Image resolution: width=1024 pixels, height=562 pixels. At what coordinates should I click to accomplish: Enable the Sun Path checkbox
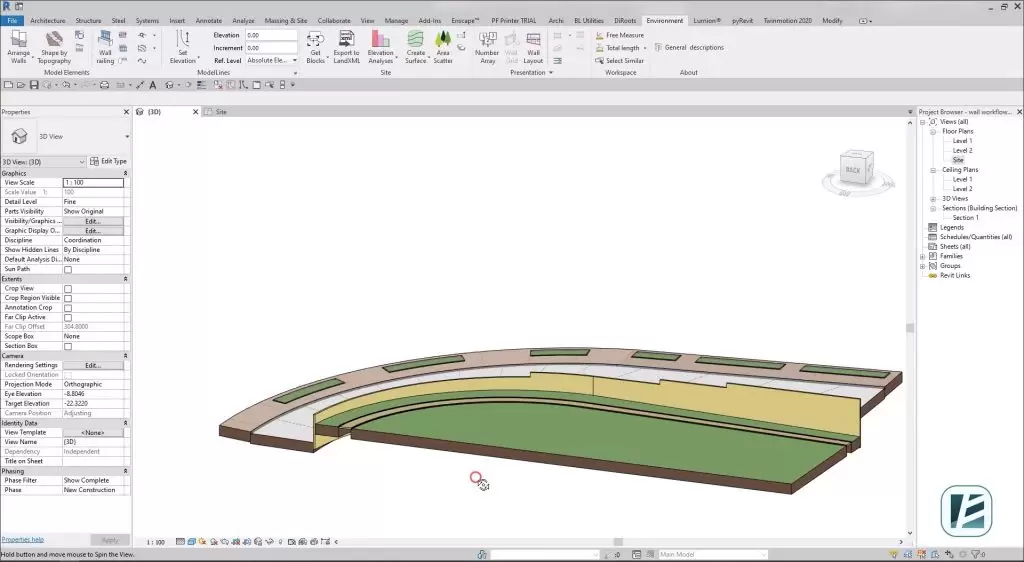coord(68,269)
